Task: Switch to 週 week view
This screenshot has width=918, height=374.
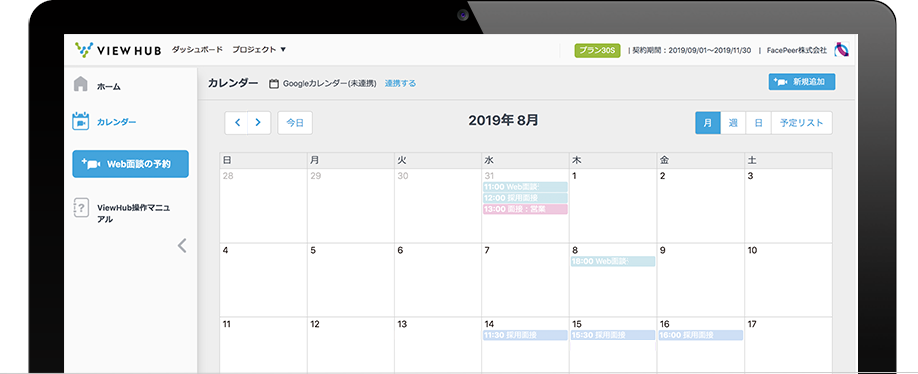Action: 733,123
